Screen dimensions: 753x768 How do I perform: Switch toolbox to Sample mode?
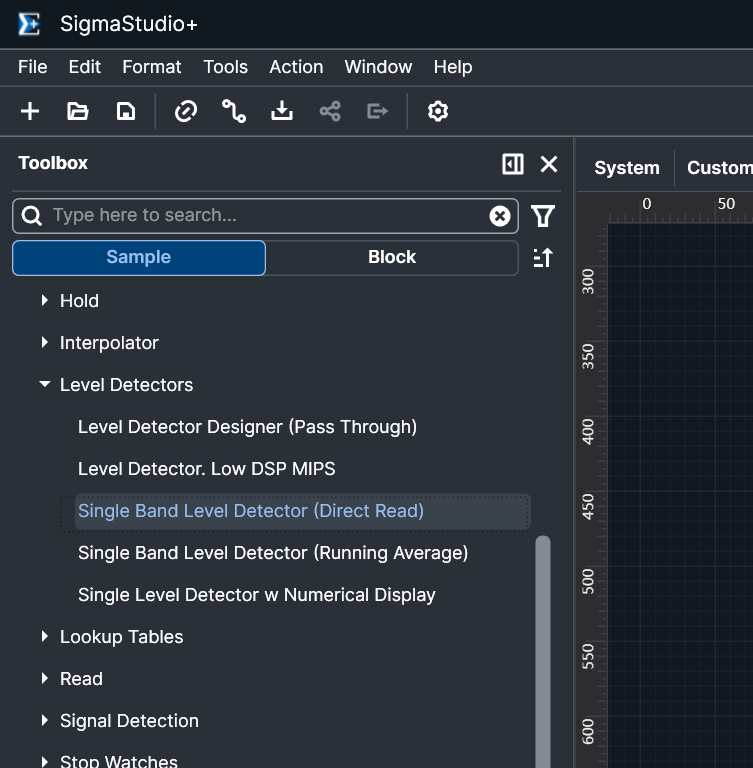[x=139, y=258]
